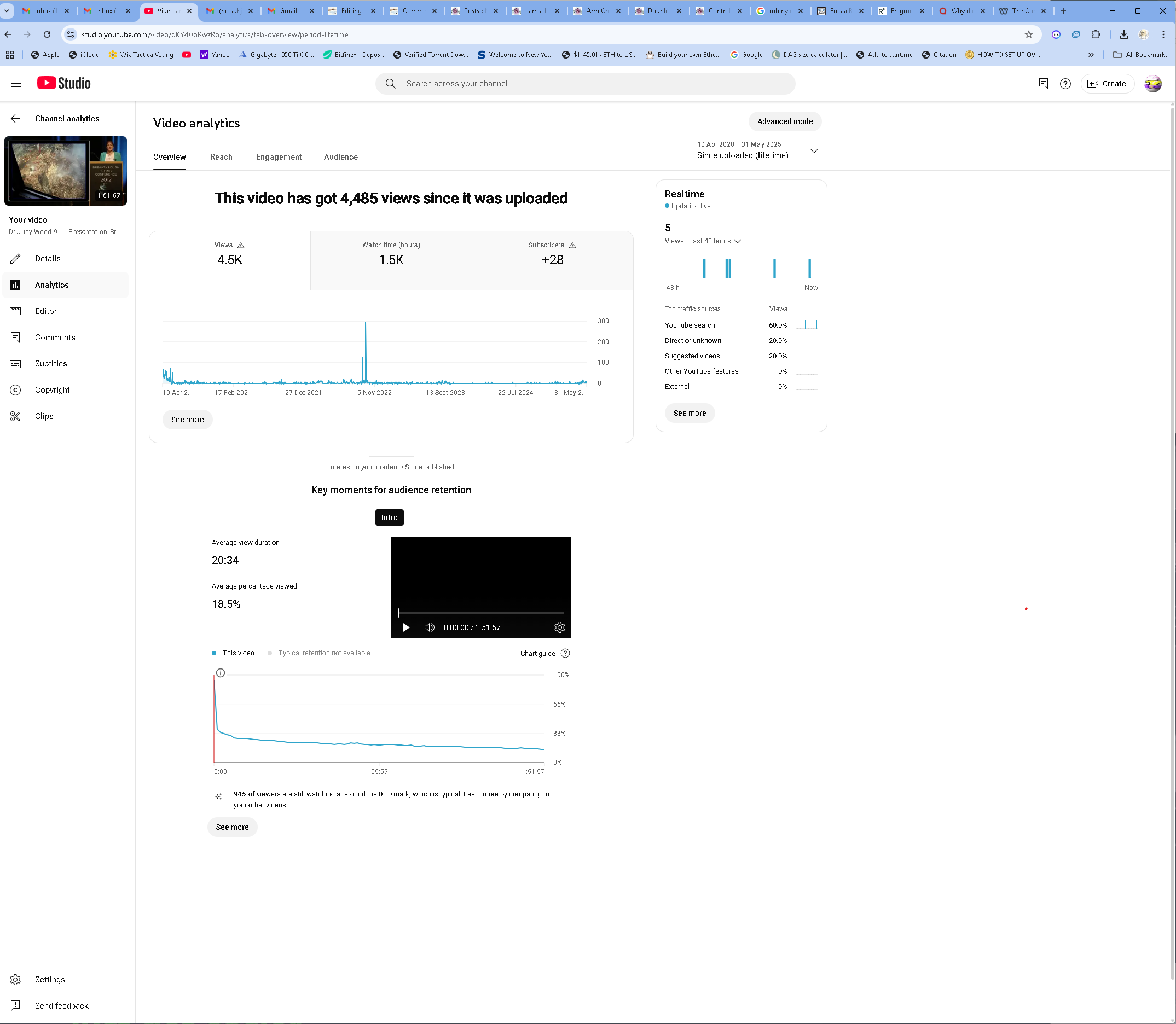Screen dimensions: 1176x1024
Task: Open the Chrome three-dot menu
Action: (x=1163, y=34)
